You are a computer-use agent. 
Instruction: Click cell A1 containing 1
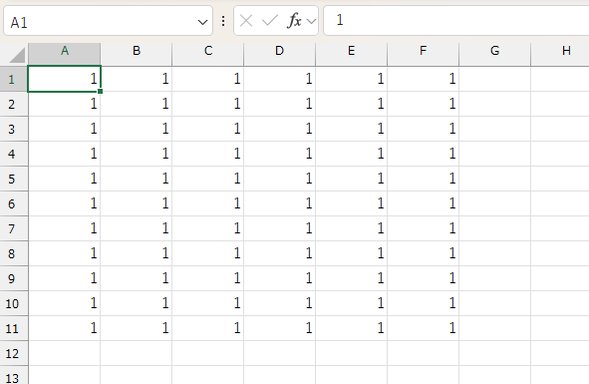(x=64, y=79)
